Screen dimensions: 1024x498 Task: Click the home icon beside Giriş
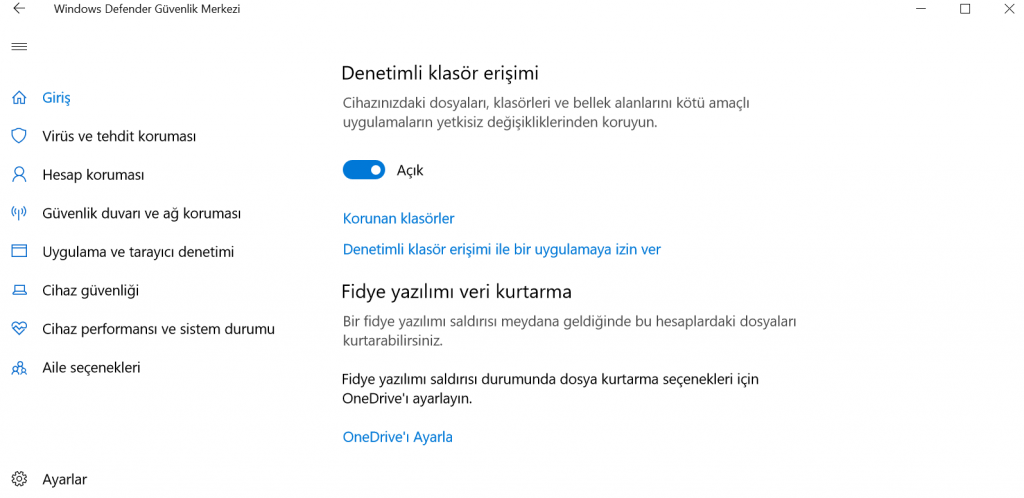19,98
